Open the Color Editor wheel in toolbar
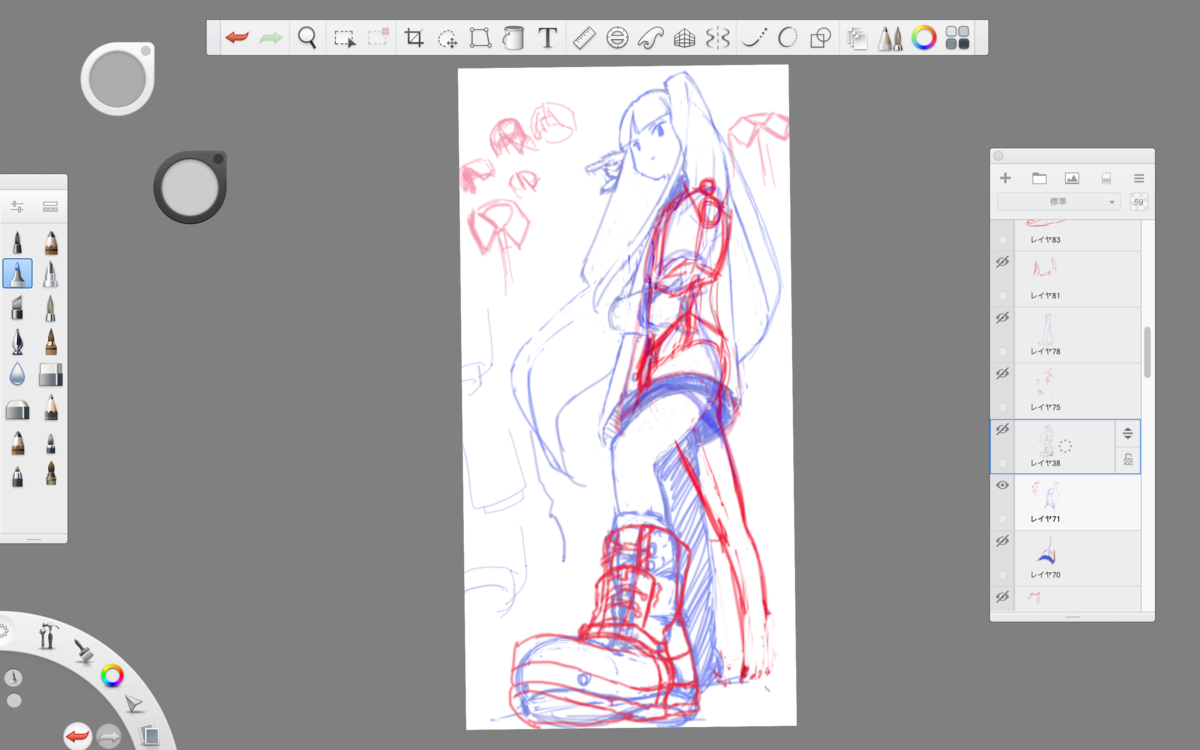Screen dimensions: 1200x750 (x=923, y=38)
